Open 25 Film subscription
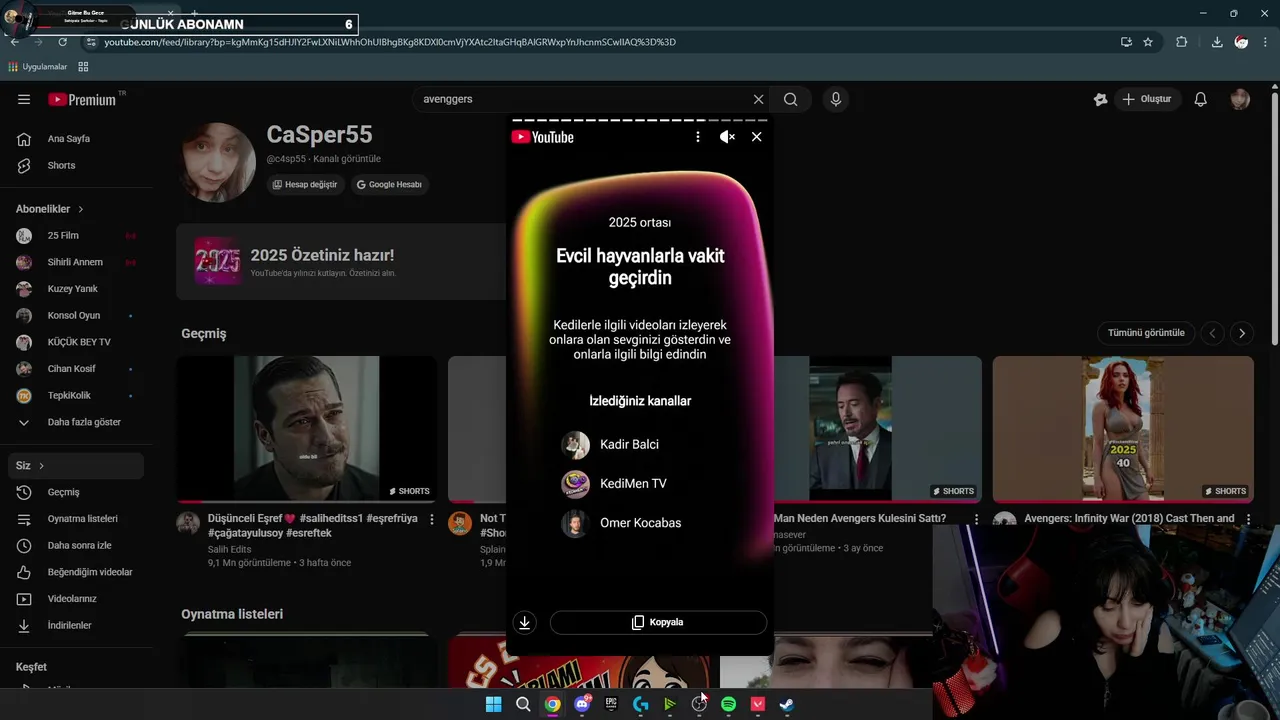The image size is (1280, 720). [77, 235]
